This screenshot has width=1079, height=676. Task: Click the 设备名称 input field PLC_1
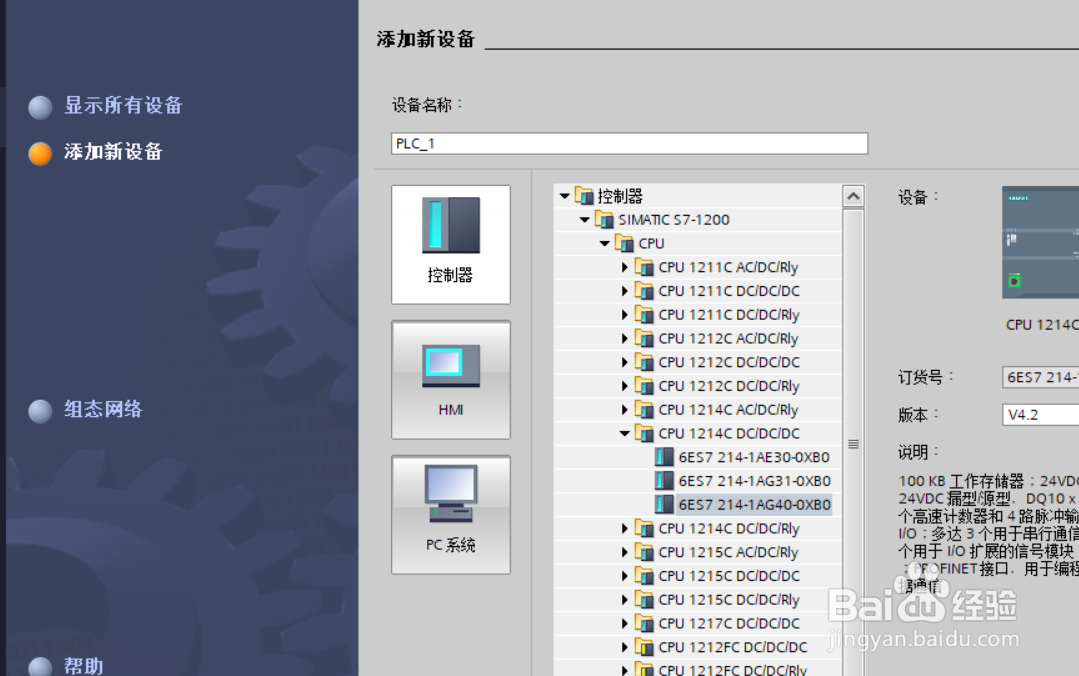[629, 143]
